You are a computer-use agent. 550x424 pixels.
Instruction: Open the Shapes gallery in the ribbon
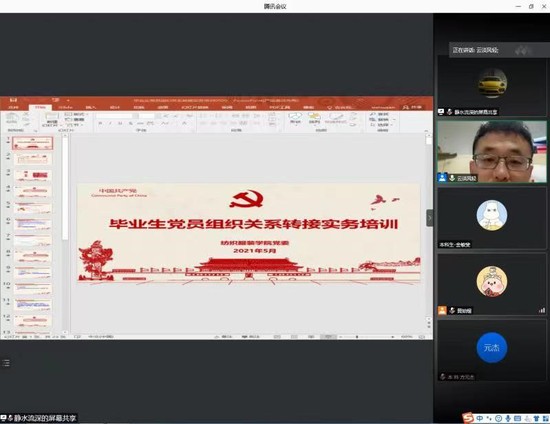pyautogui.click(x=295, y=118)
